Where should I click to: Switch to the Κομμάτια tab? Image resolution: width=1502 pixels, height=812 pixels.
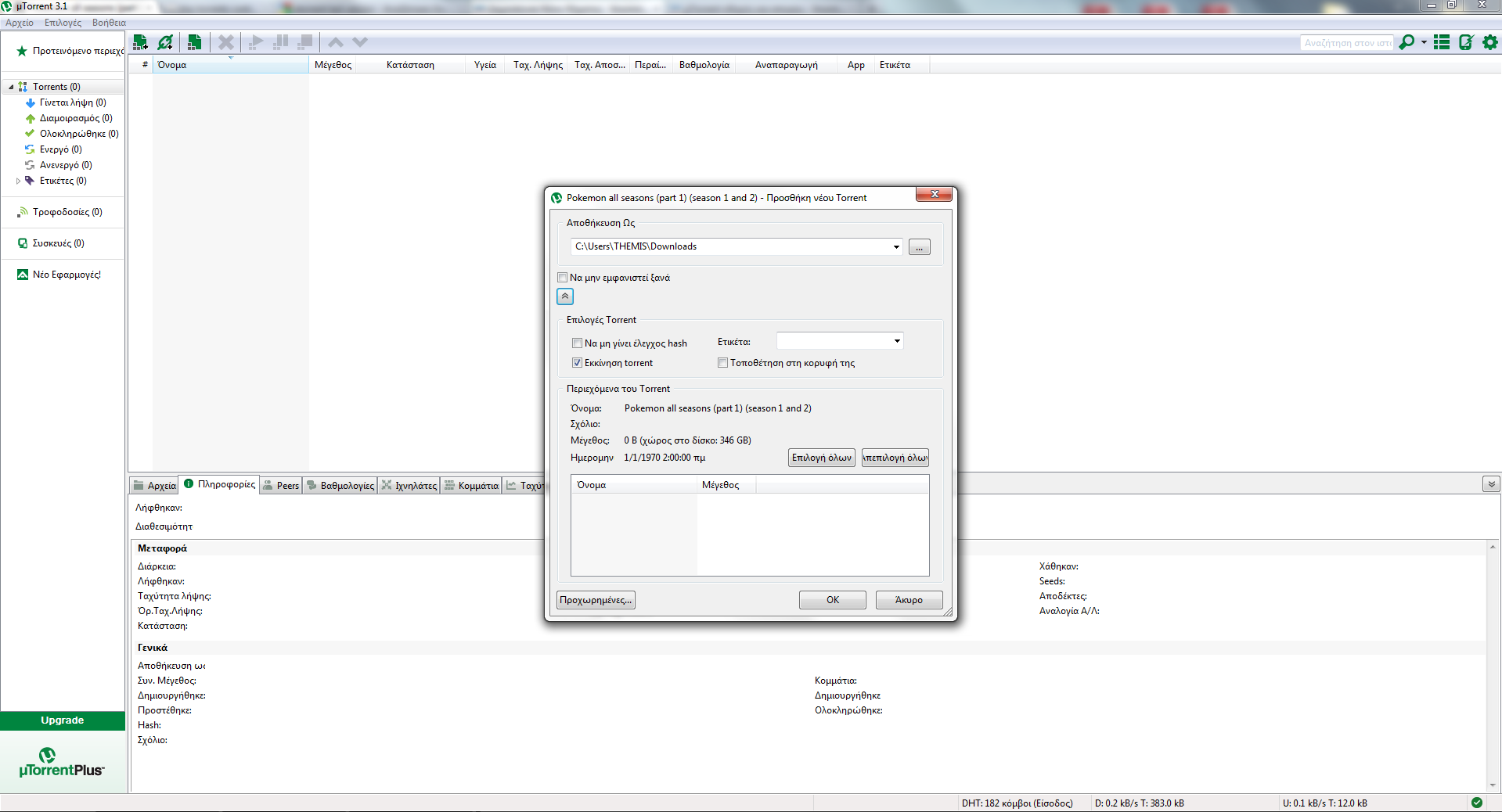tap(471, 486)
